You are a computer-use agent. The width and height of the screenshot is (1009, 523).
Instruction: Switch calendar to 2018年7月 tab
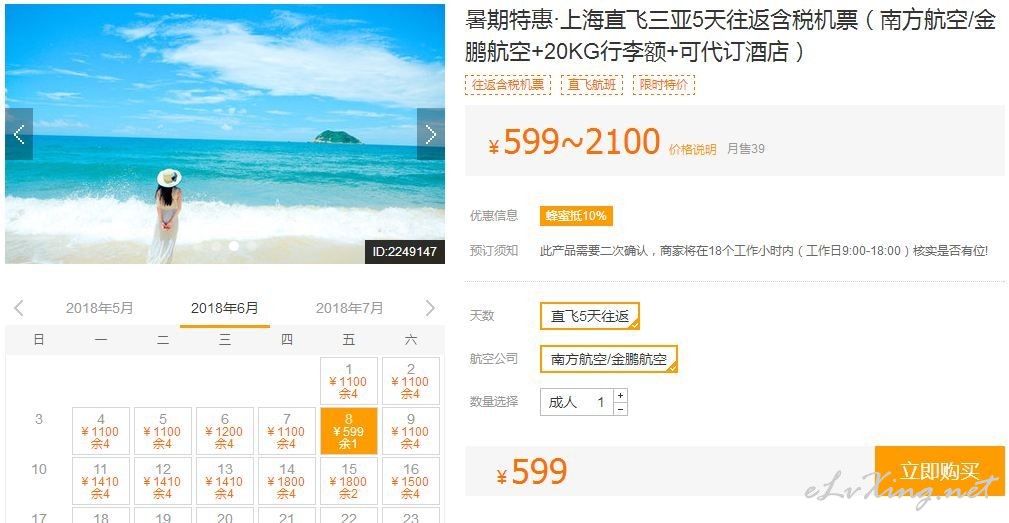point(349,308)
